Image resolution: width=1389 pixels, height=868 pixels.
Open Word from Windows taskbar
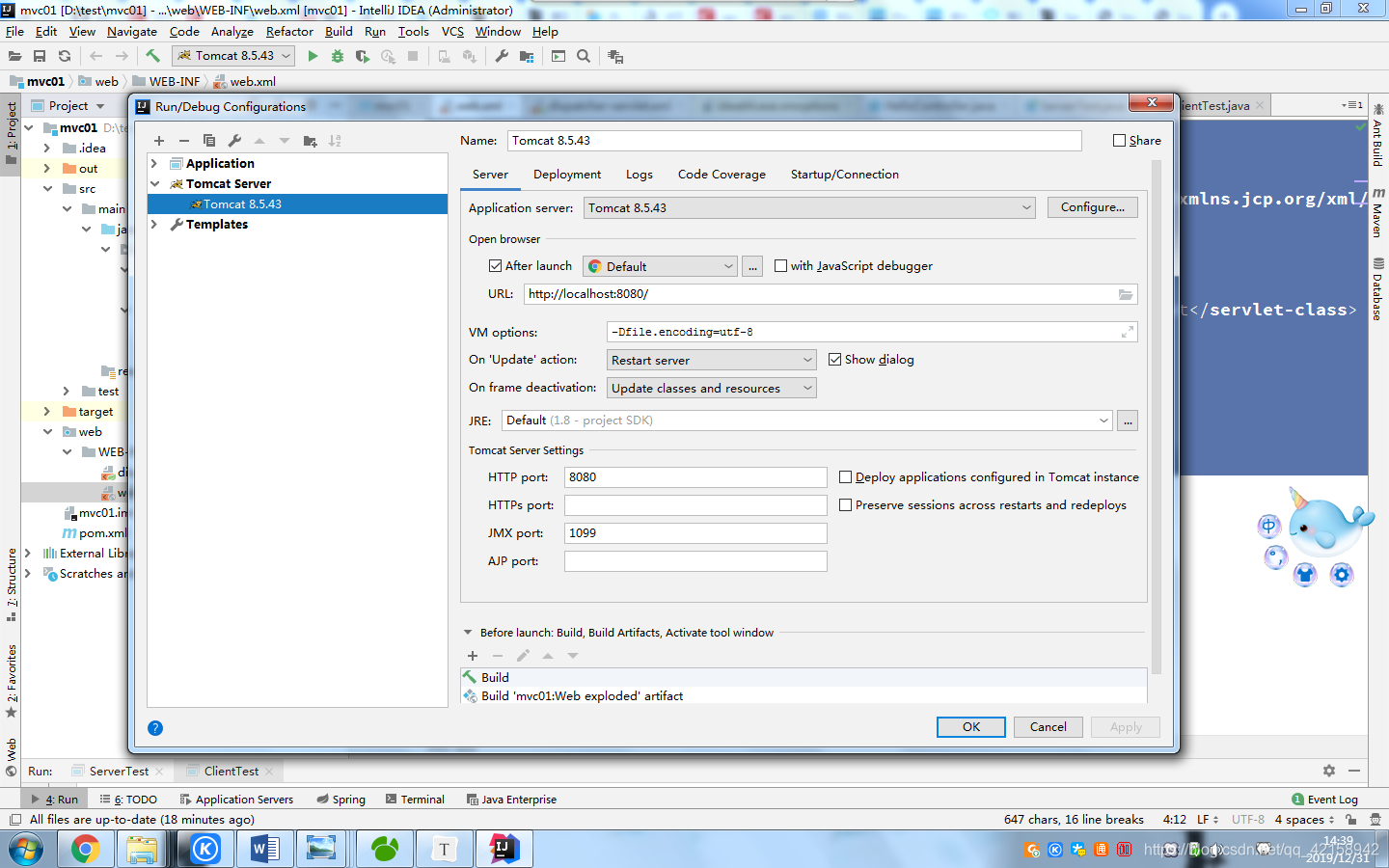(x=264, y=849)
